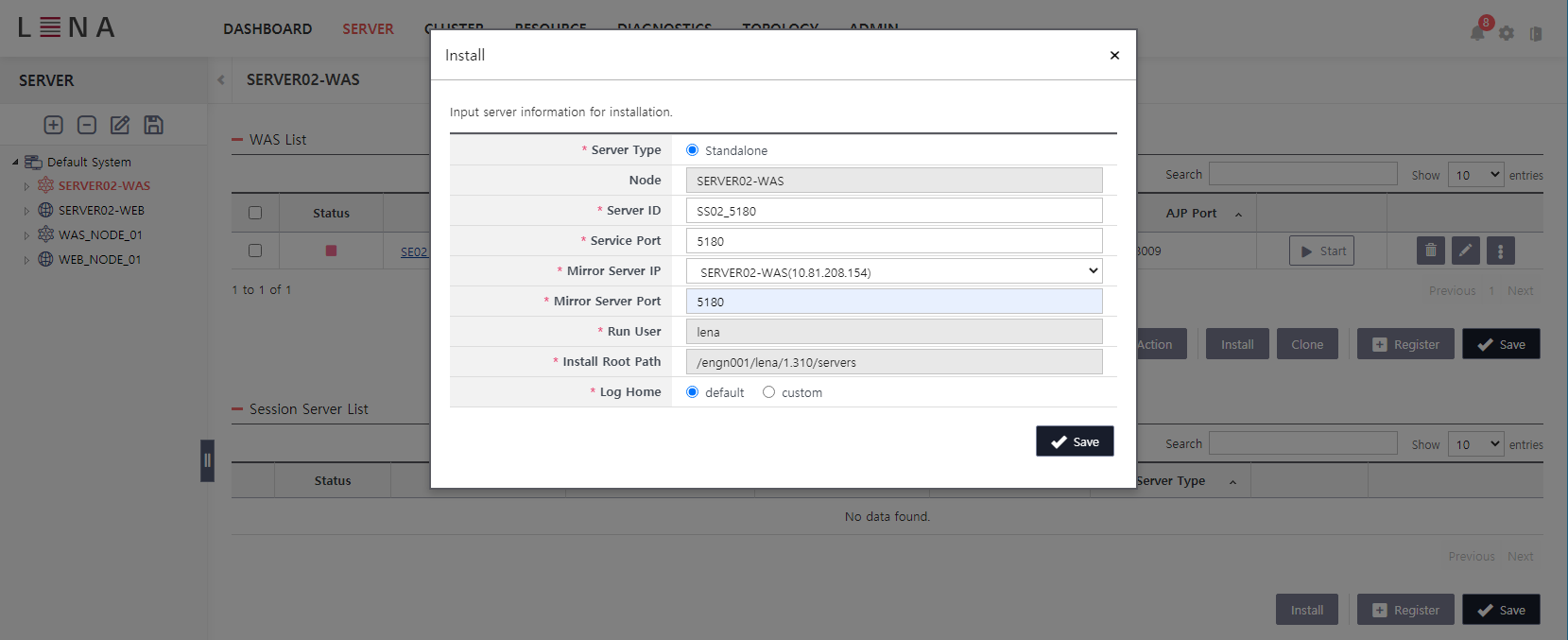The width and height of the screenshot is (1568, 640).
Task: Expand the SERVER02-WEB tree node
Action: click(26, 211)
